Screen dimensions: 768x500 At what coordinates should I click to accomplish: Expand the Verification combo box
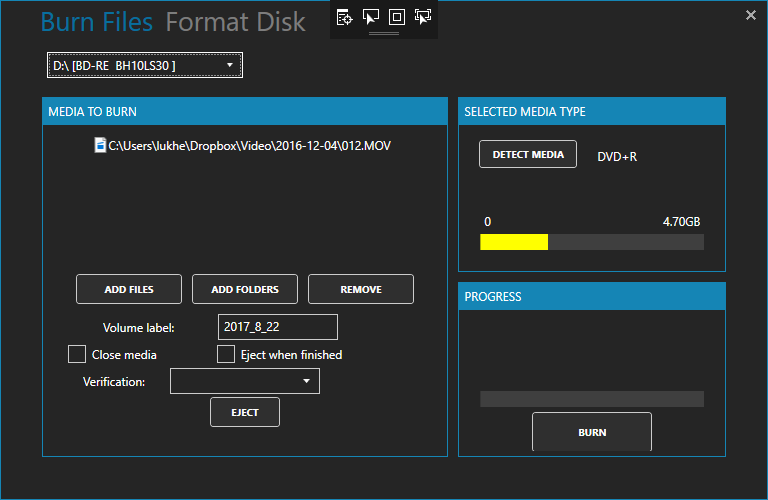(x=245, y=381)
